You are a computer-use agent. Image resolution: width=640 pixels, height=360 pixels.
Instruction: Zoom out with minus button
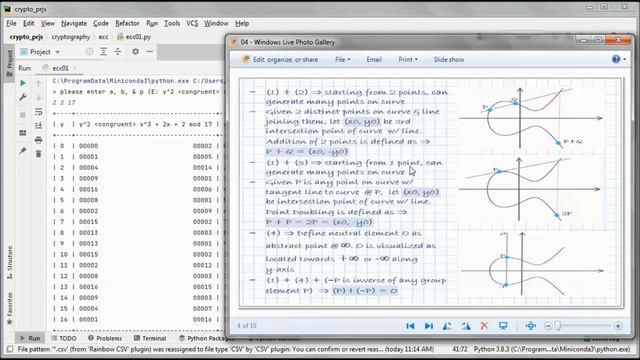(548, 326)
